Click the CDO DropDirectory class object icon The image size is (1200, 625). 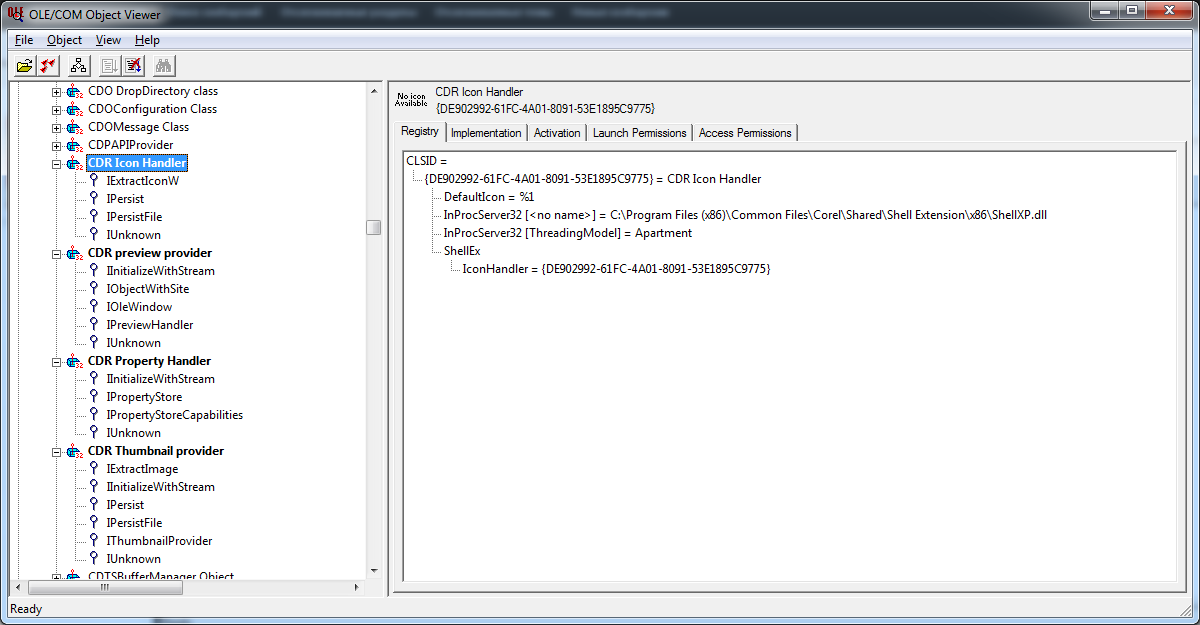pos(75,91)
